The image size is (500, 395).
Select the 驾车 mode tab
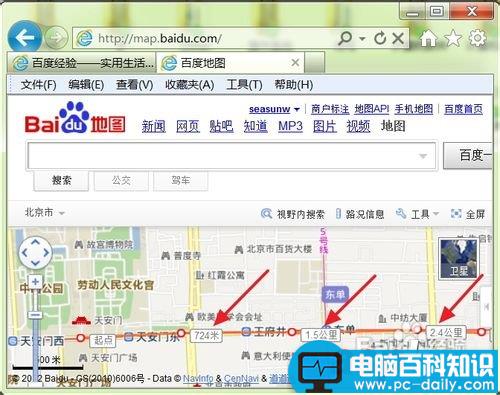(181, 181)
